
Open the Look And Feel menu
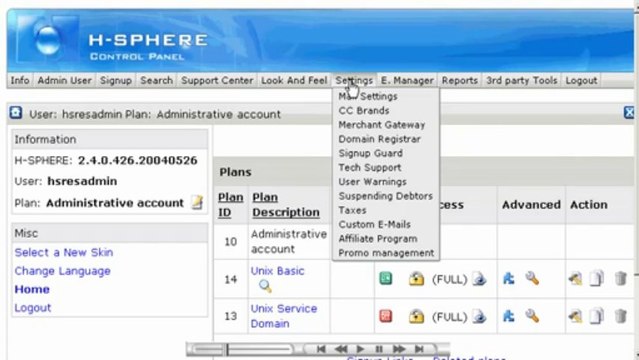pyautogui.click(x=294, y=80)
